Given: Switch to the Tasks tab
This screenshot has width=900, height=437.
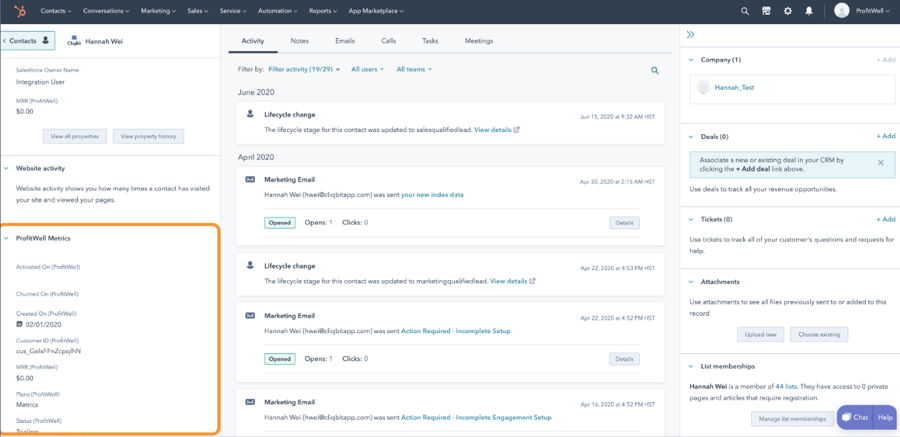Looking at the screenshot, I should pyautogui.click(x=430, y=41).
